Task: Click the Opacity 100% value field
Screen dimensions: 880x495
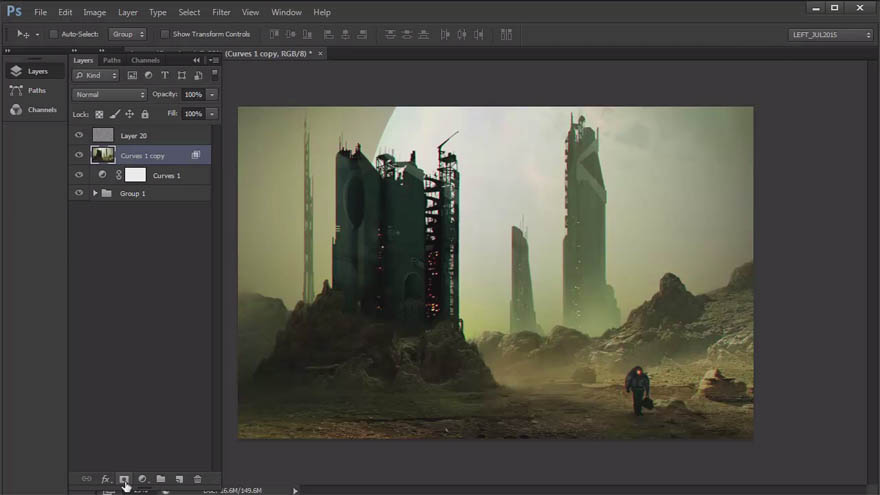Action: click(194, 94)
